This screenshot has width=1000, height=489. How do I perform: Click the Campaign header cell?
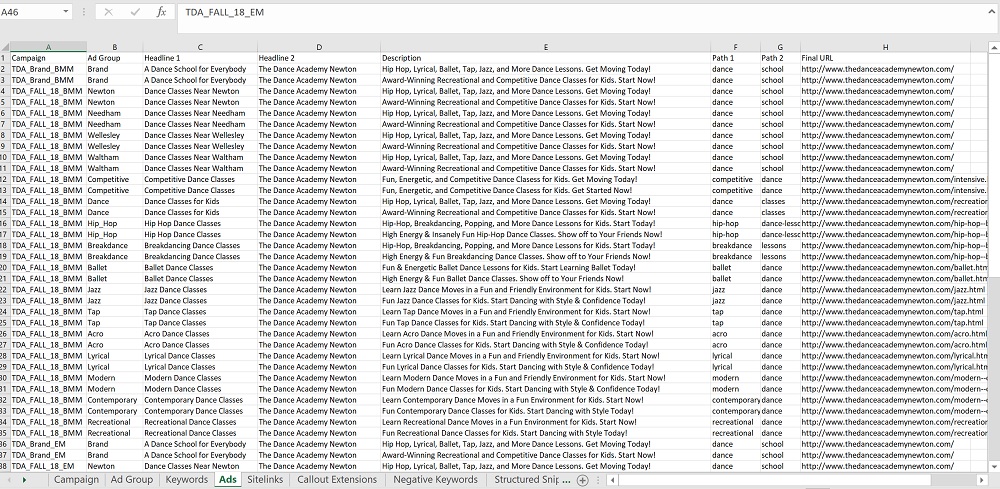pos(48,58)
